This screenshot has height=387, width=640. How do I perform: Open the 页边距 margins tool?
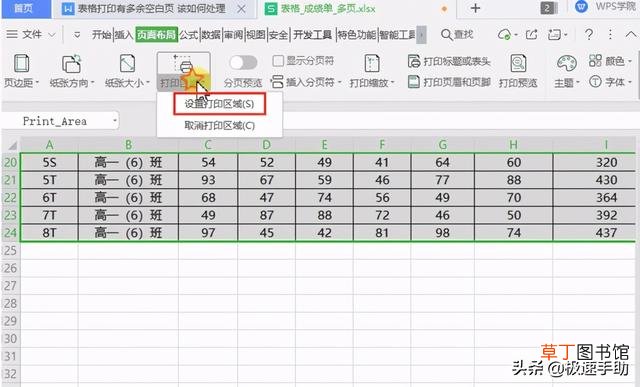pos(21,71)
